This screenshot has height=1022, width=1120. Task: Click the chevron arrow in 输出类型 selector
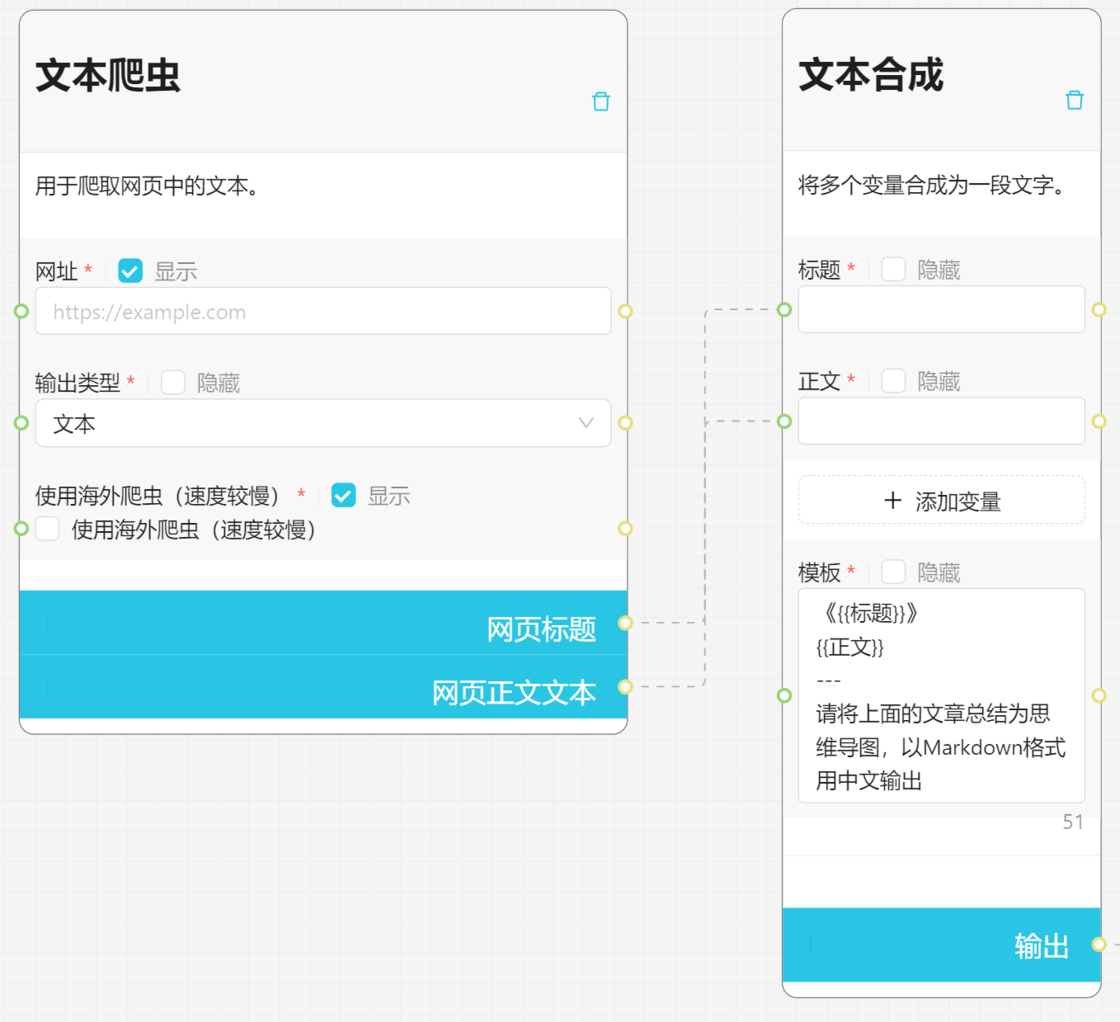pyautogui.click(x=586, y=424)
